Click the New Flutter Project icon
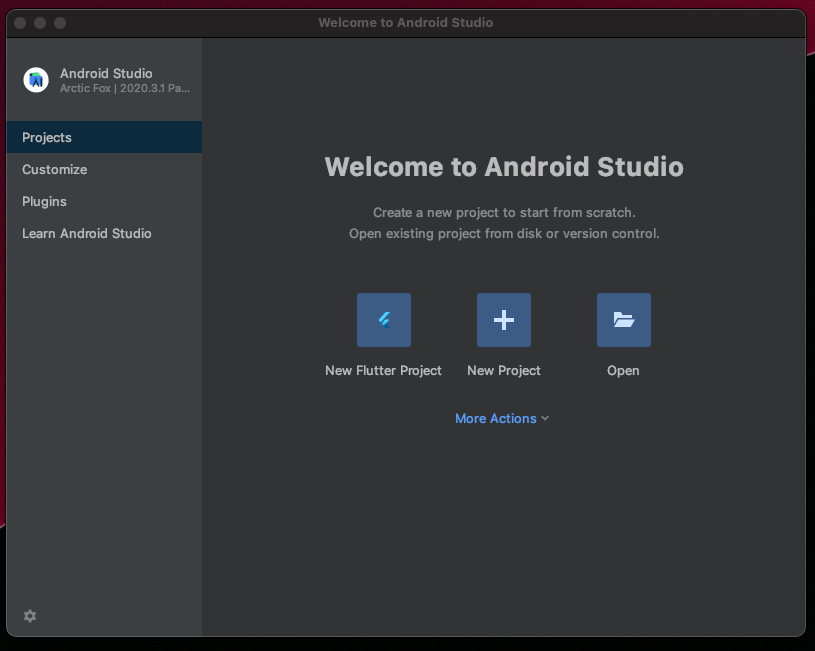The image size is (815, 651). [384, 320]
